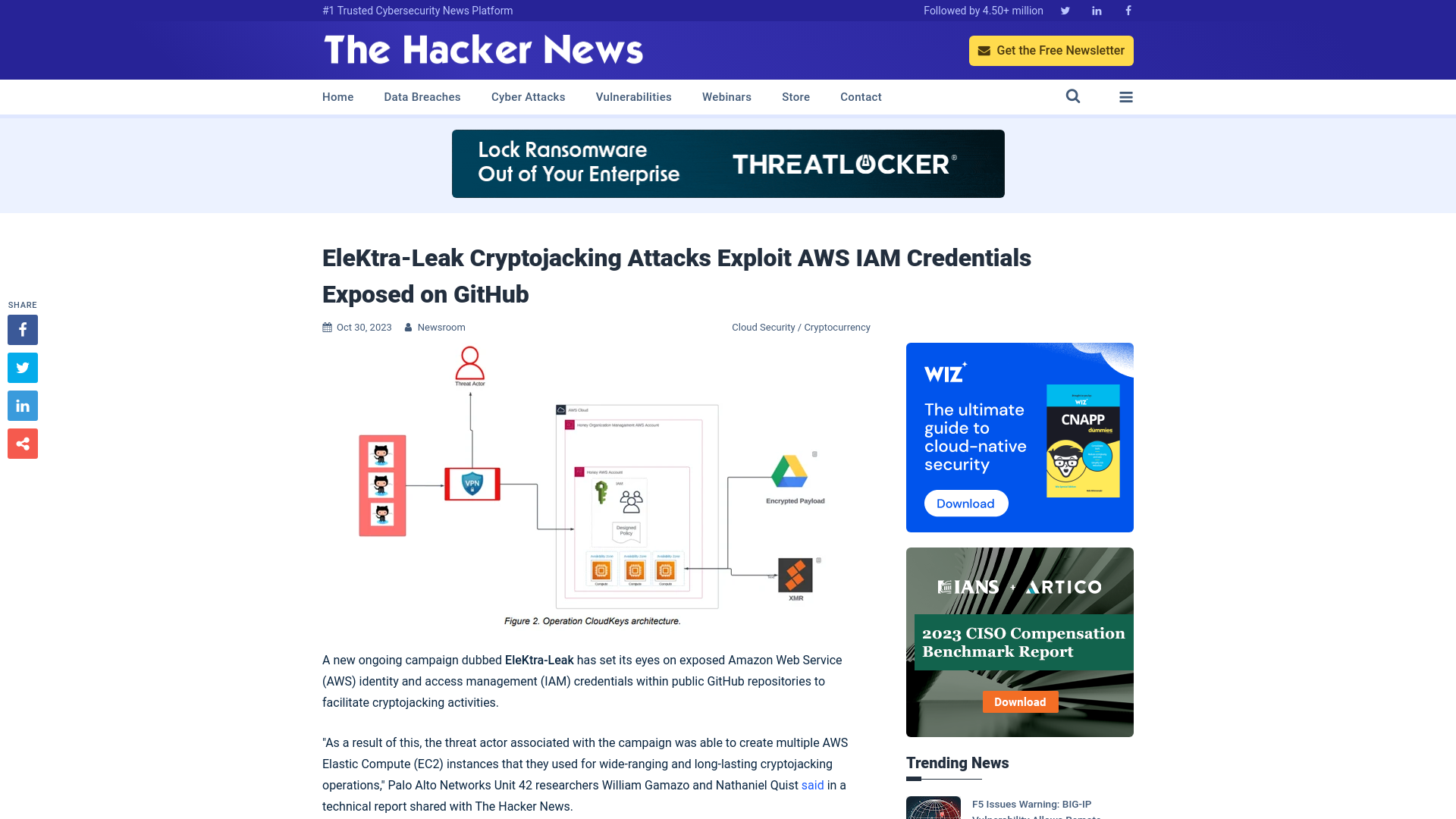Click the generic share icon
The width and height of the screenshot is (1456, 819).
(22, 443)
